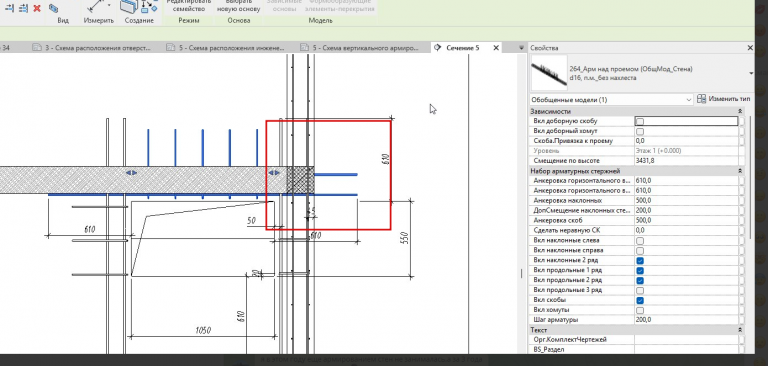Edit Скоба.Привязка к проему value field
The image size is (768, 366).
[x=686, y=141]
